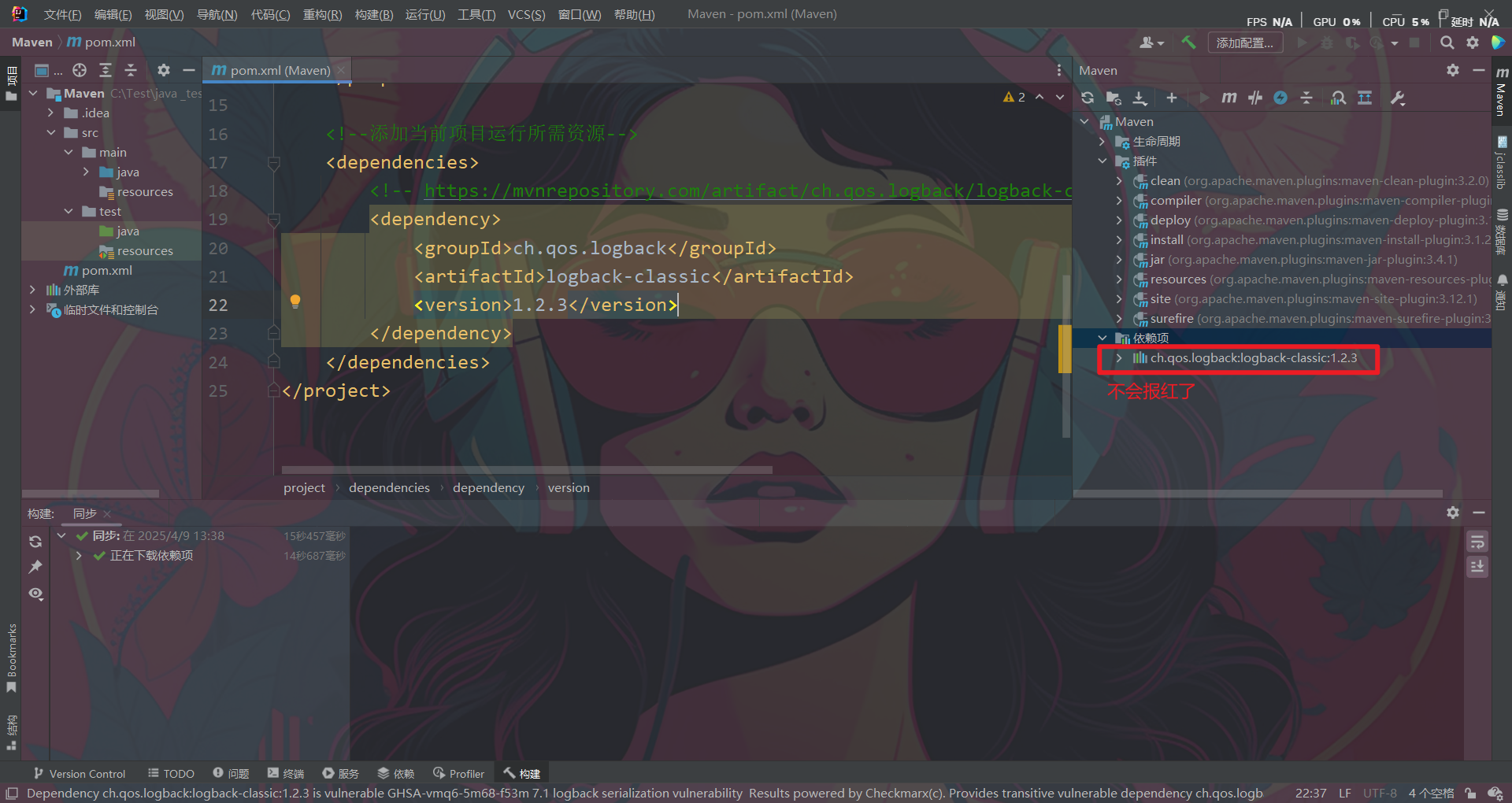Screen dimensions: 1512x803
Task: Collapse the src folder
Action: click(50, 132)
